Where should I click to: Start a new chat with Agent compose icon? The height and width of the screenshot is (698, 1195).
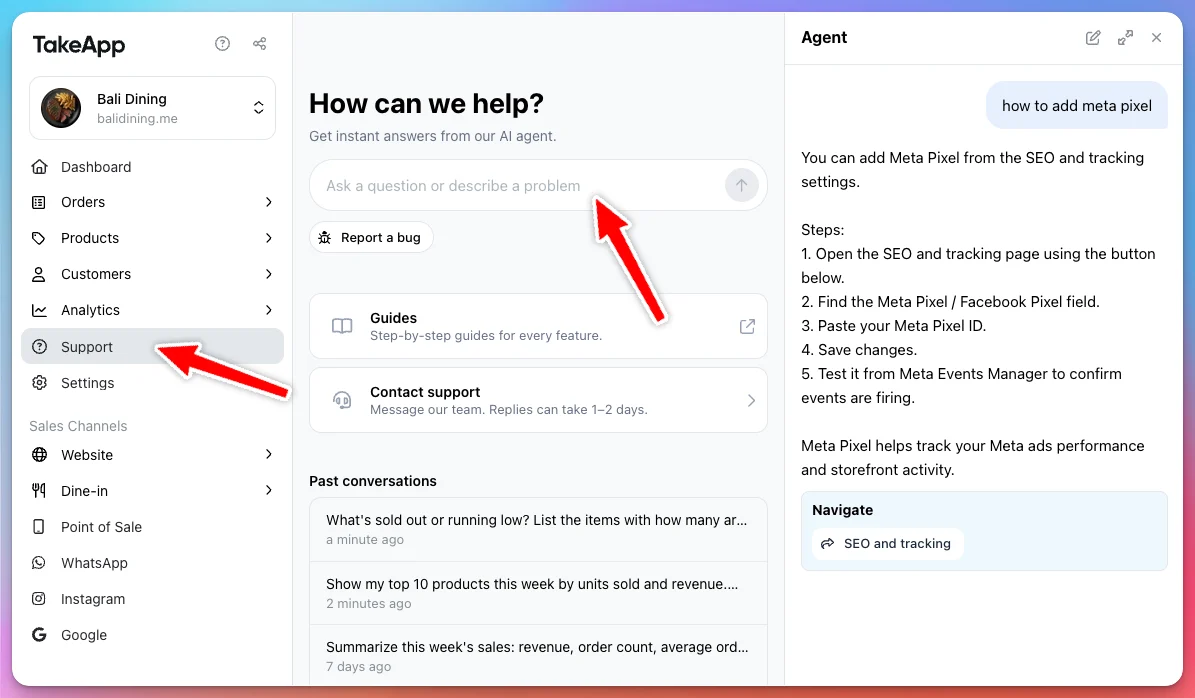(1093, 37)
